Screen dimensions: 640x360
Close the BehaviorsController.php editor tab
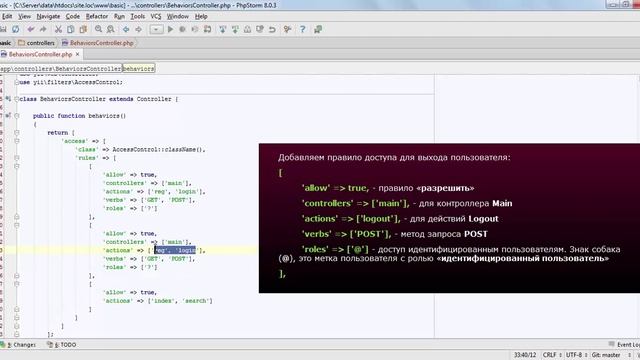click(78, 54)
